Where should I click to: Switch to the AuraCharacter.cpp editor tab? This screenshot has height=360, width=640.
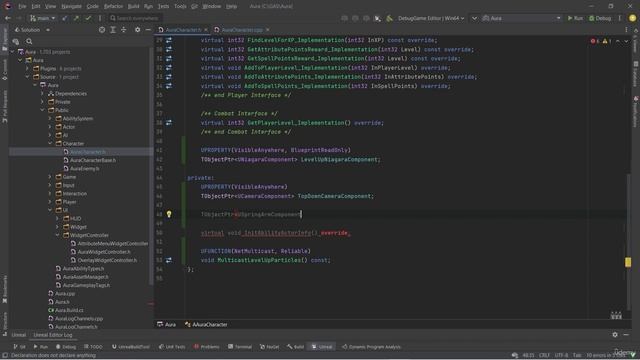click(242, 30)
